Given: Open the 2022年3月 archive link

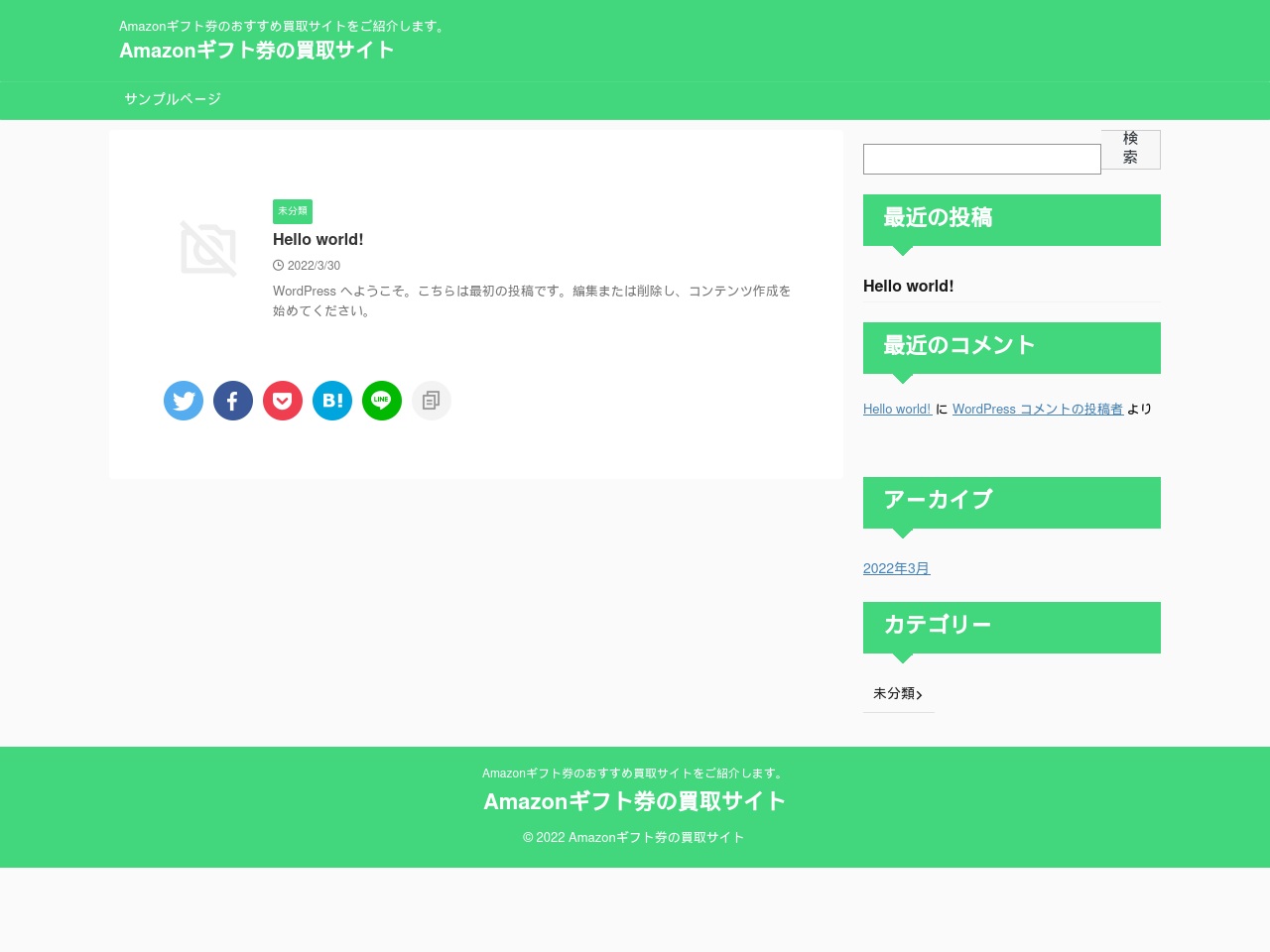Looking at the screenshot, I should tap(897, 568).
